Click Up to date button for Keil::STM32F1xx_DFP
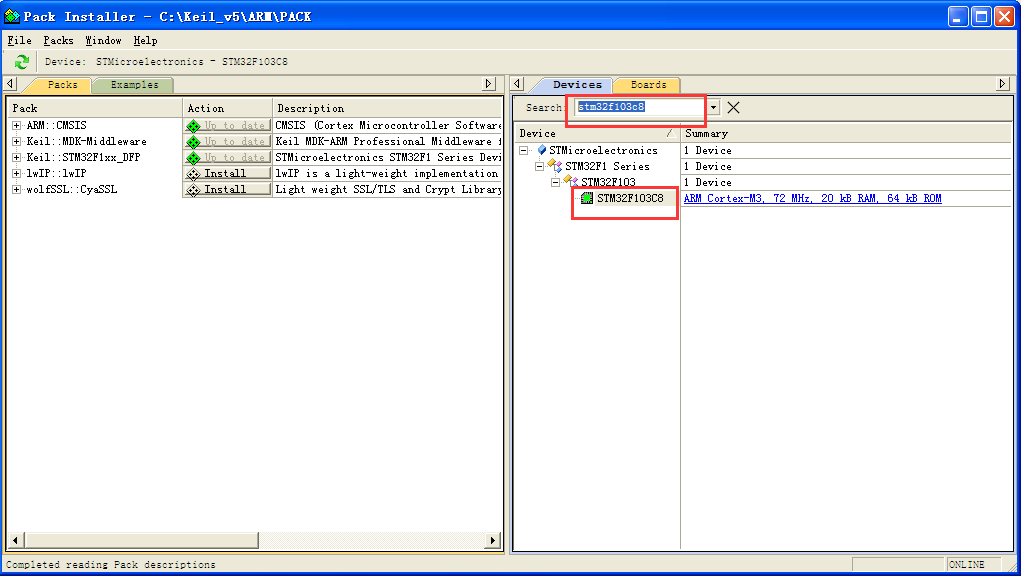Image resolution: width=1021 pixels, height=576 pixels. 227,158
